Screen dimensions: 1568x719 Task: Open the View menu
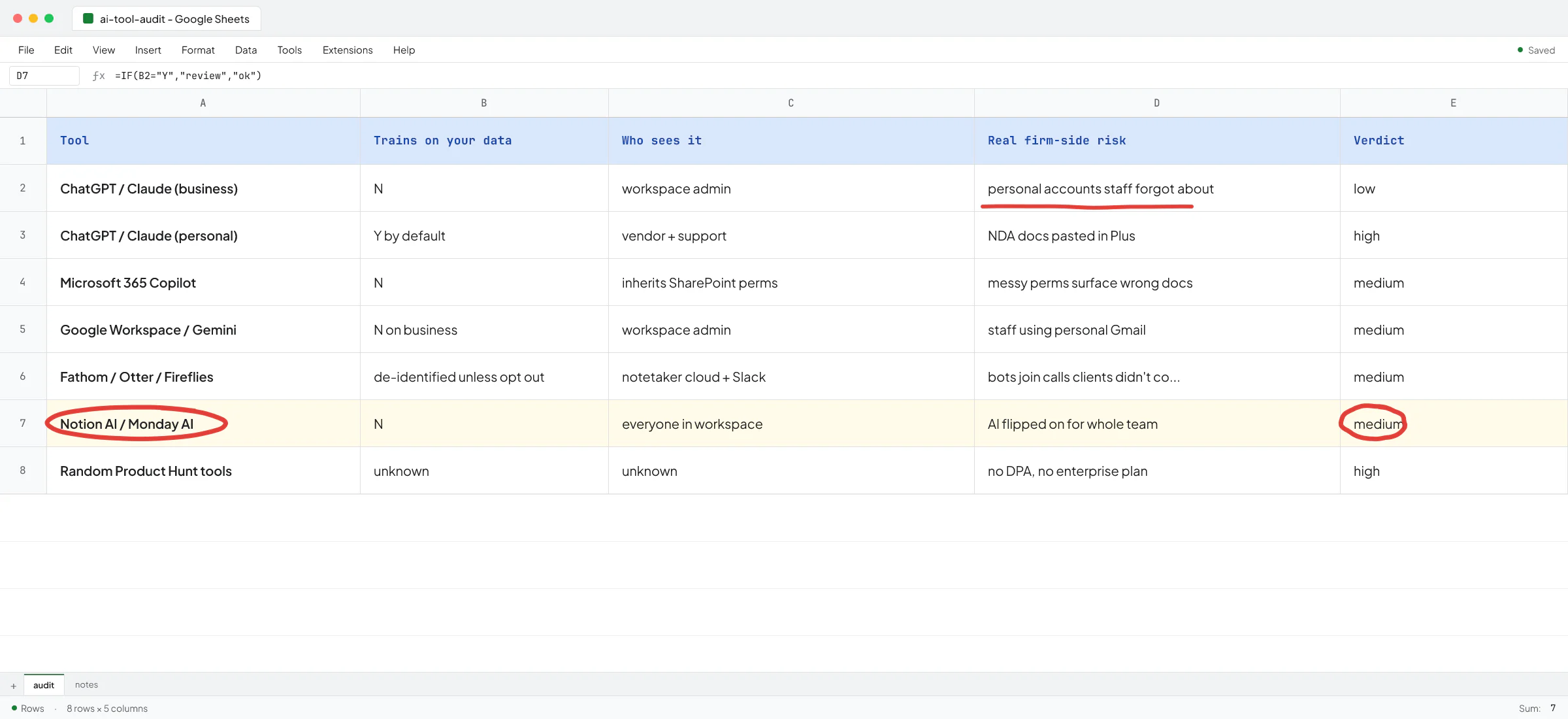(x=104, y=50)
